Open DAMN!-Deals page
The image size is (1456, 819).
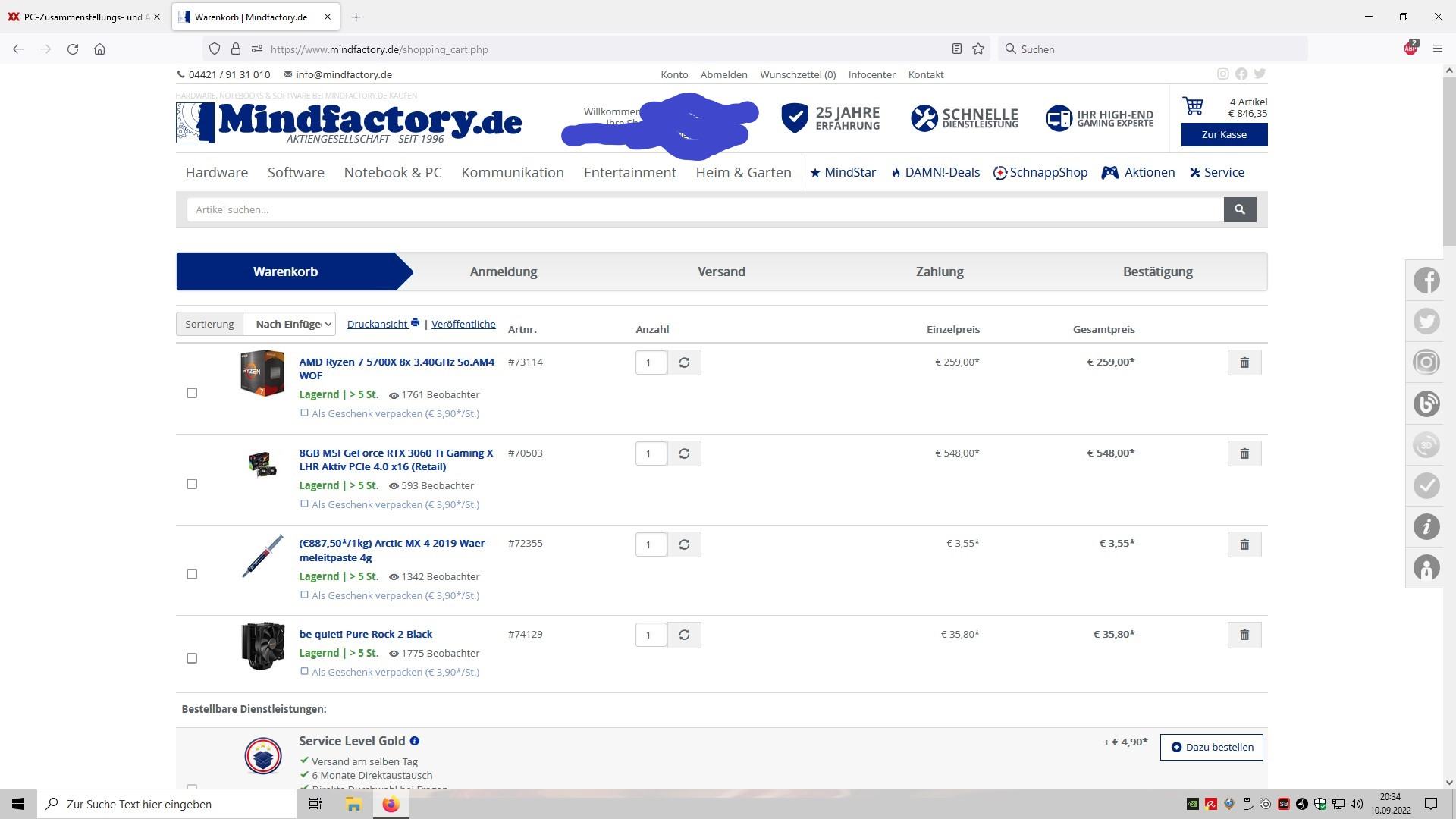click(x=935, y=172)
